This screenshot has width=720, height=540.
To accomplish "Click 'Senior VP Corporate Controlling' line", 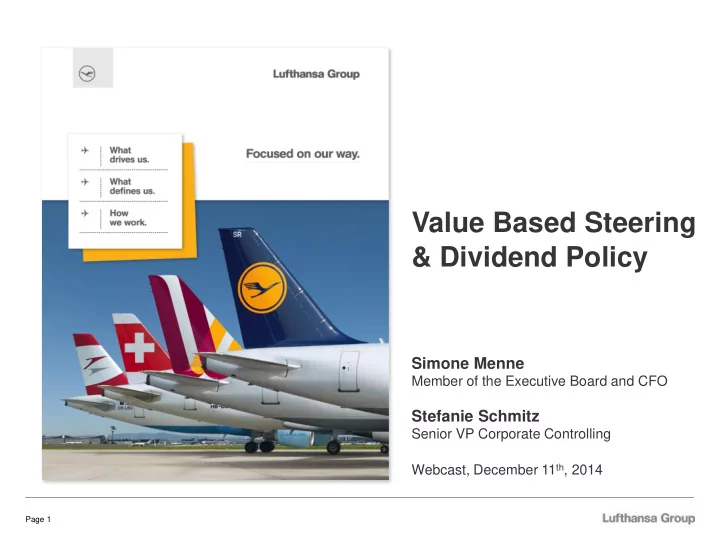I will pos(511,434).
